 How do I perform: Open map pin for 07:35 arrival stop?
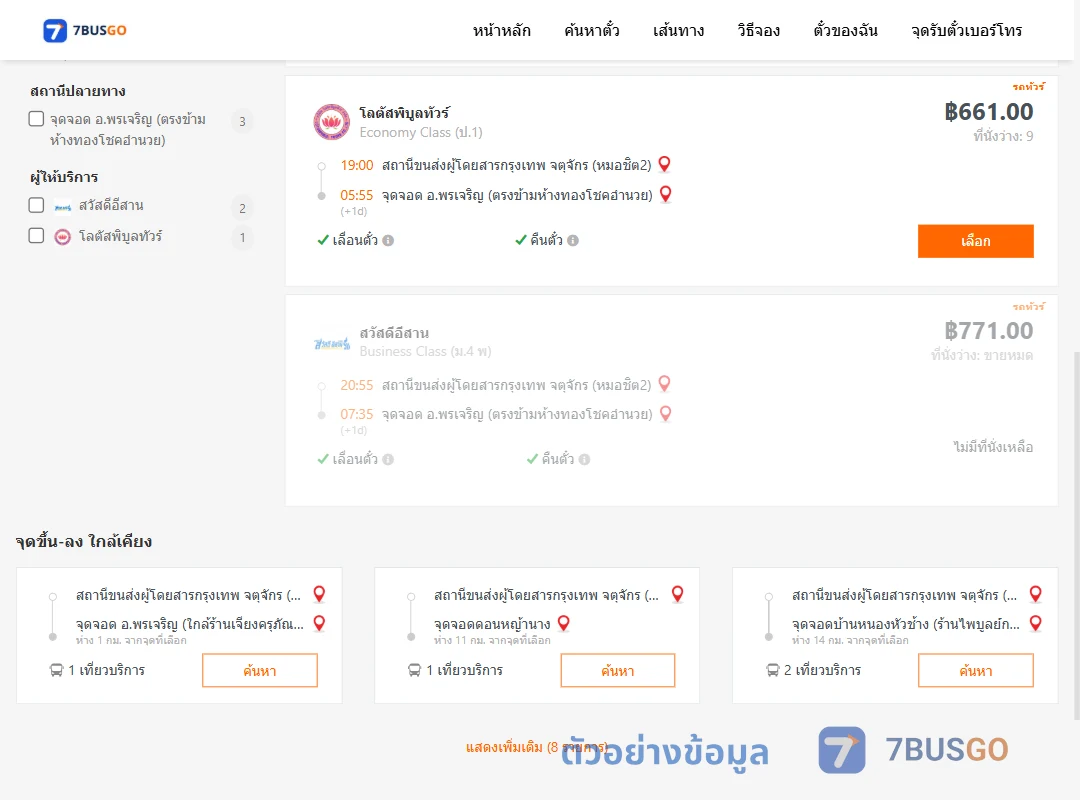665,413
